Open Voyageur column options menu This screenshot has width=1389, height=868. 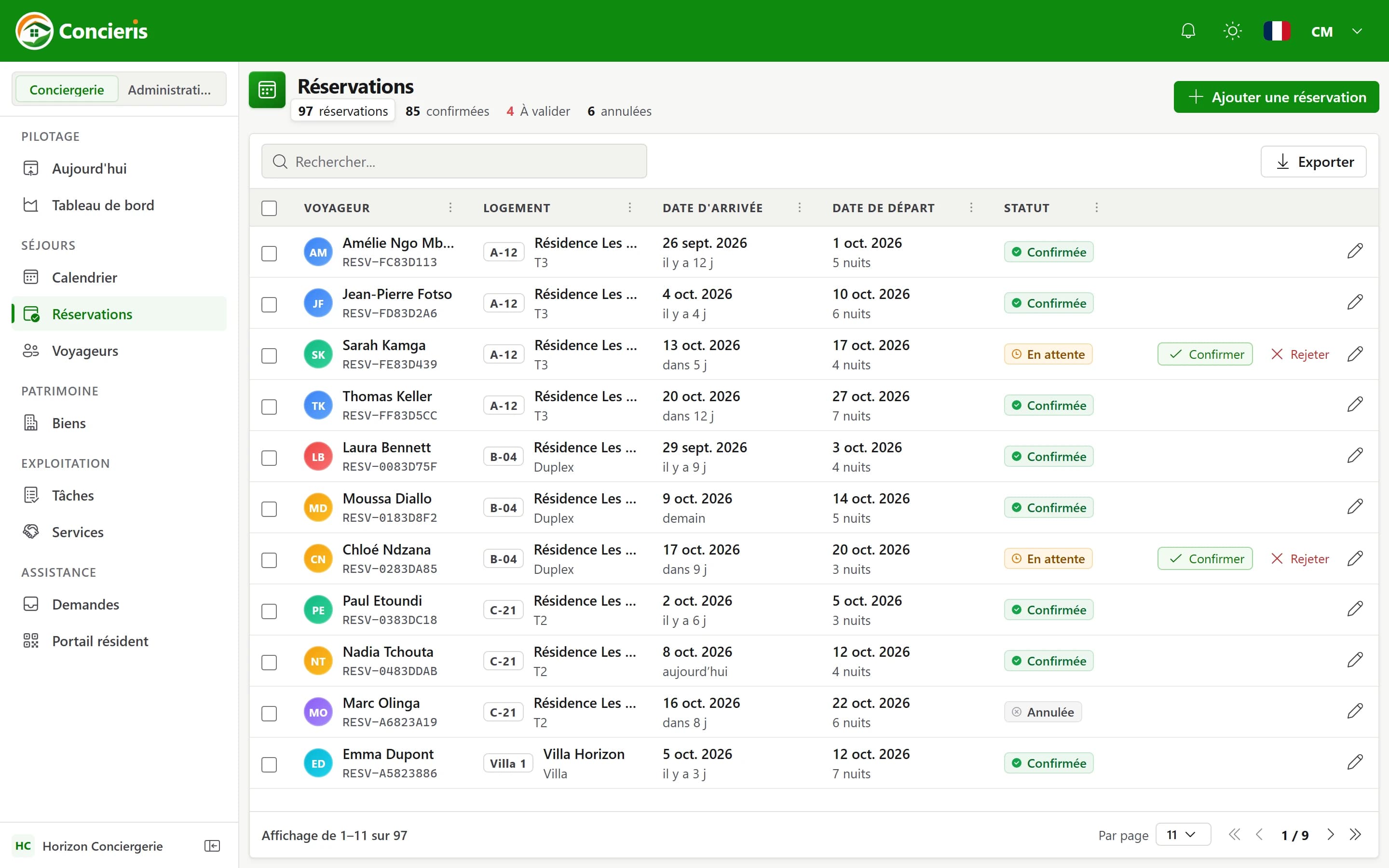[x=450, y=207]
